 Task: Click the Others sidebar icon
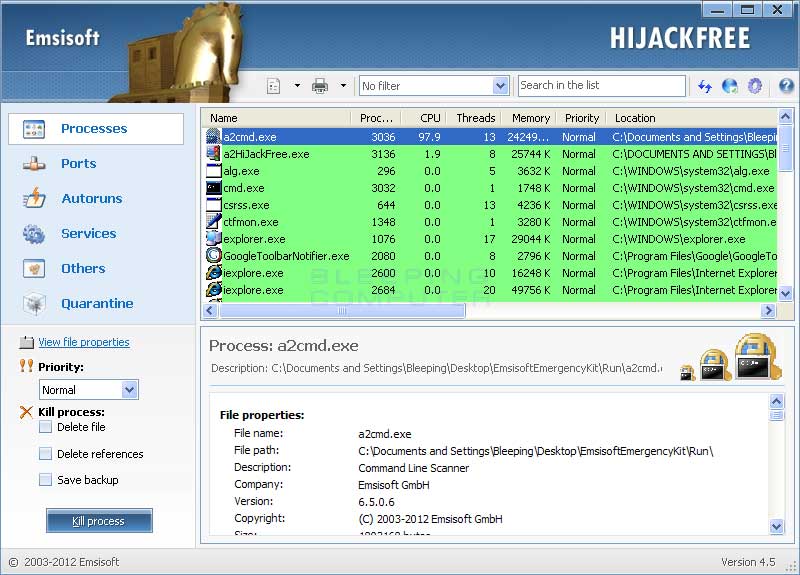34,268
